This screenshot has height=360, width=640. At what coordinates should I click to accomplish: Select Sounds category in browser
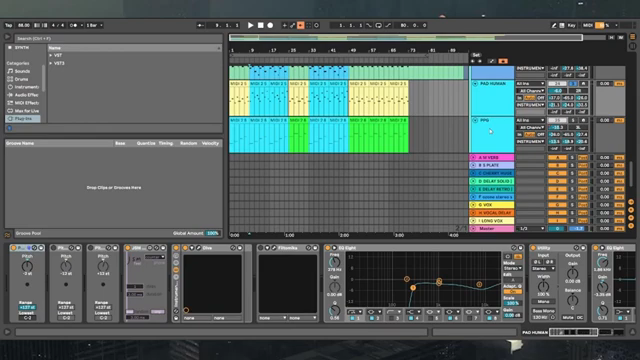click(x=22, y=71)
